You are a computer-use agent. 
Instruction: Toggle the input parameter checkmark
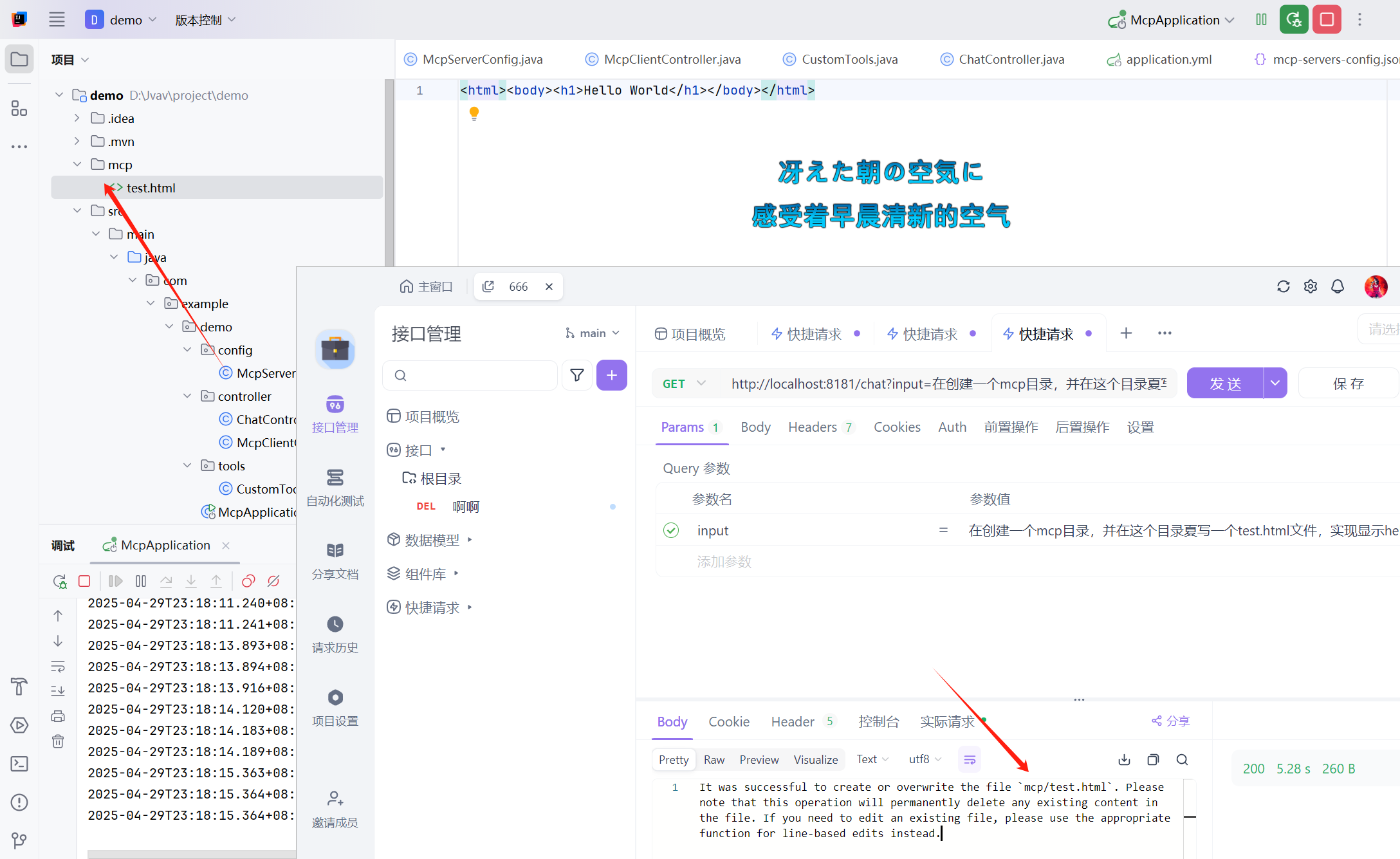click(x=671, y=530)
